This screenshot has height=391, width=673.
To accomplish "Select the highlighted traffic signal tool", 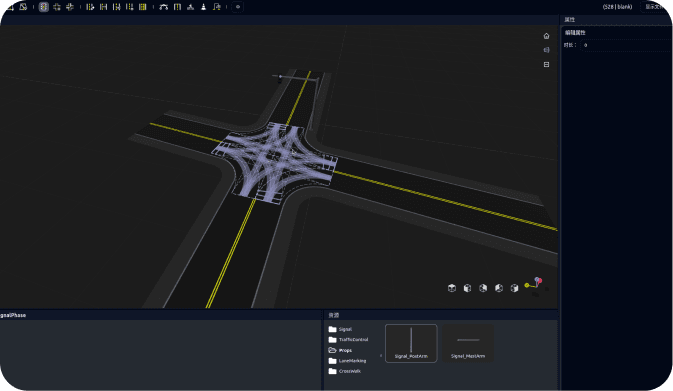I will click(x=43, y=7).
